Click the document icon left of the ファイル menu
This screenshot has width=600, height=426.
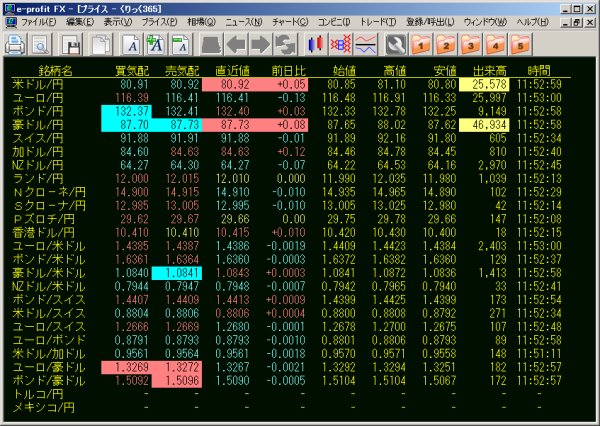click(11, 22)
